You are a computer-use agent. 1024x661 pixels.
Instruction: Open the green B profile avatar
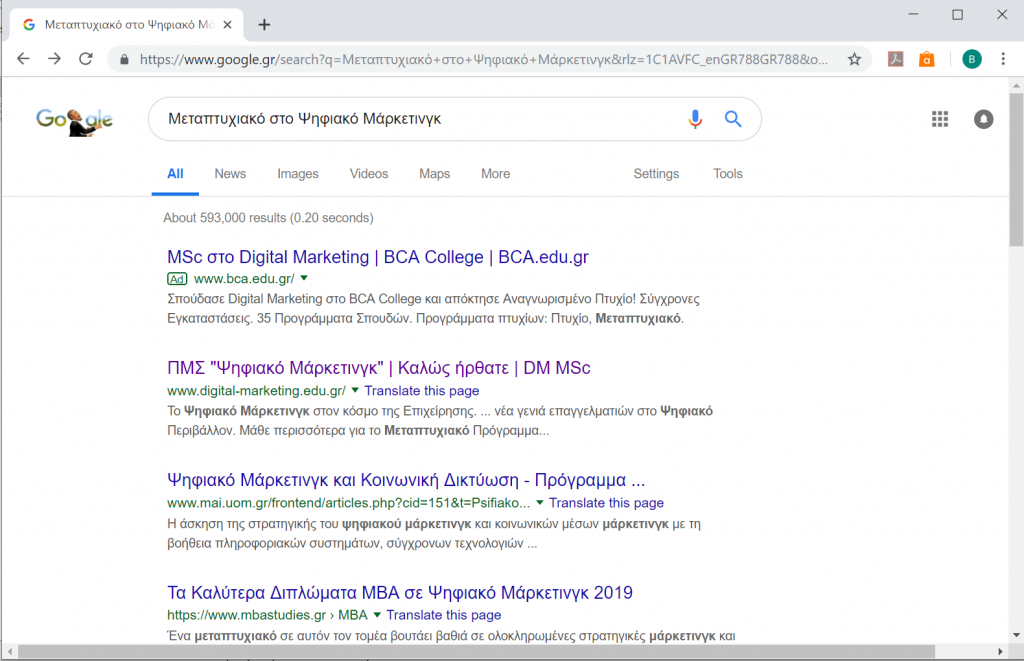coord(972,59)
